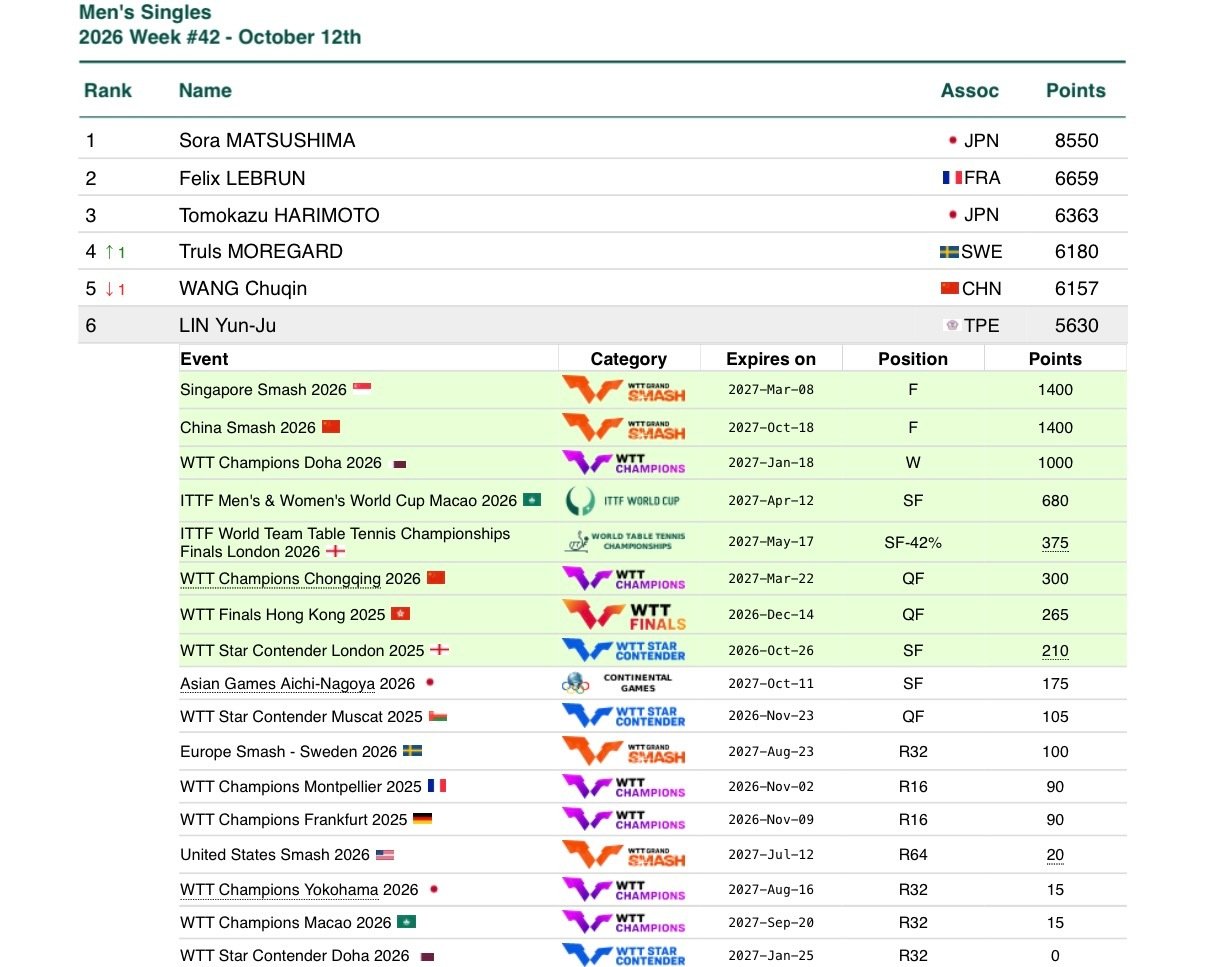This screenshot has width=1206, height=967.
Task: Click the China flag beside WANG Chuqin's CHN
Action: [x=950, y=288]
